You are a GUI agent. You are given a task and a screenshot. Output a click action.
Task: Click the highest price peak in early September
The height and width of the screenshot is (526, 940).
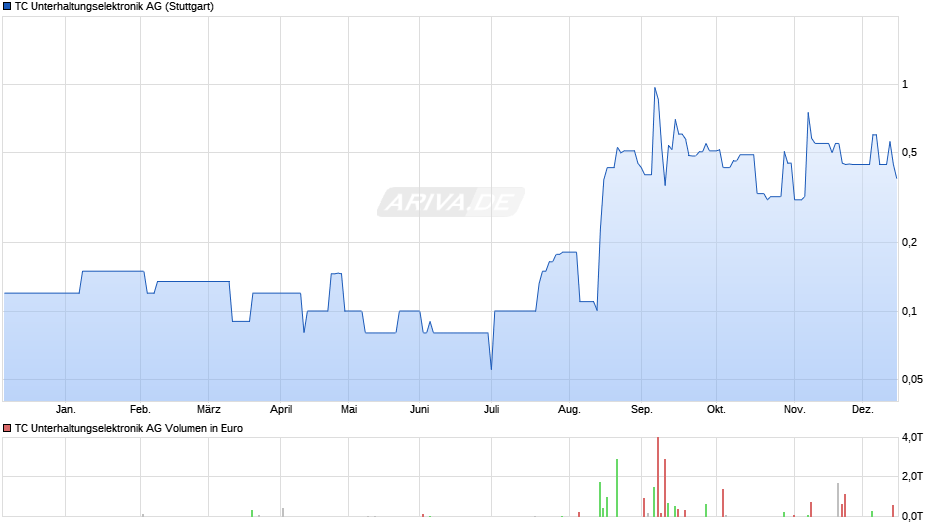point(655,89)
